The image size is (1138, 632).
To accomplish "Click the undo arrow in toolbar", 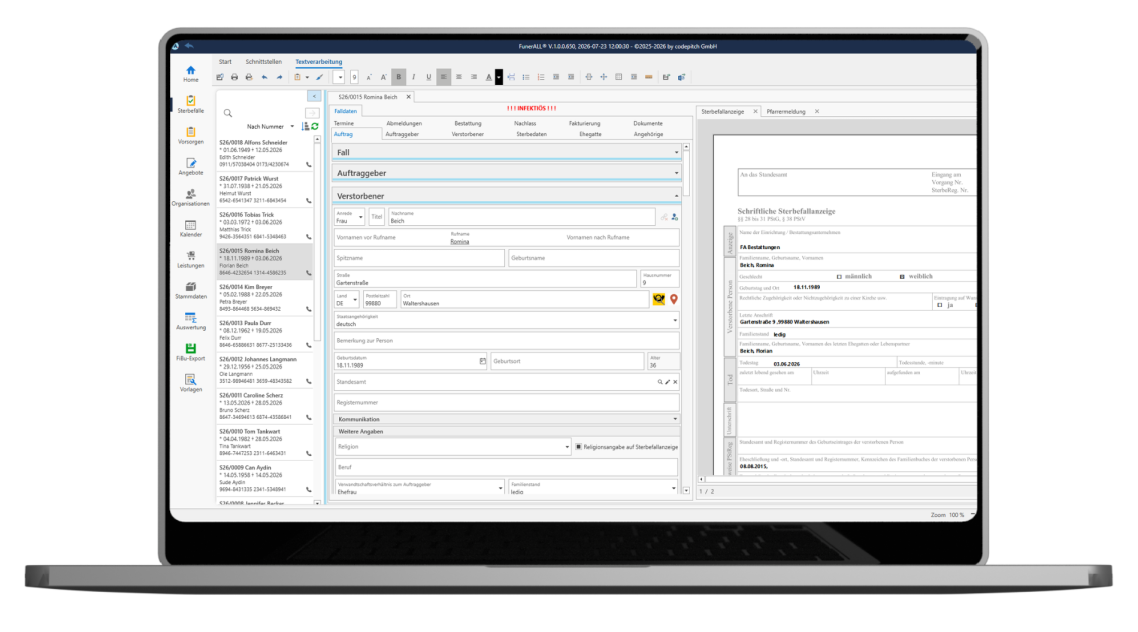I will 264,77.
